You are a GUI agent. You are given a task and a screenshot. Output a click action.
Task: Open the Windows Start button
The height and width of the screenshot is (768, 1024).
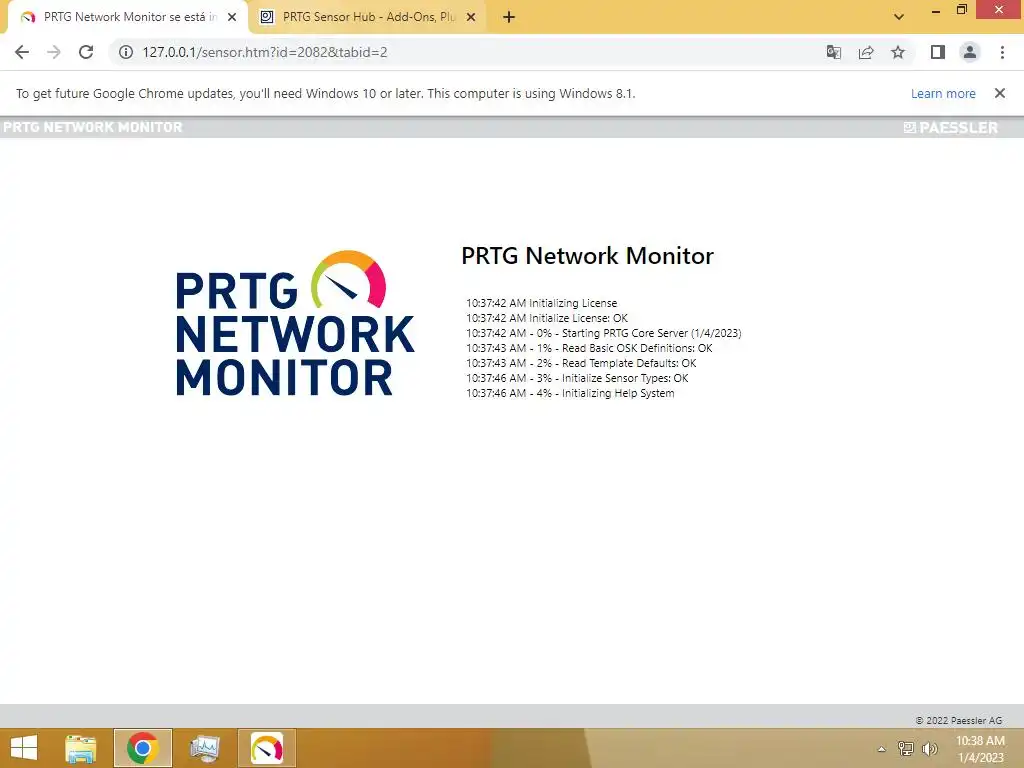(x=24, y=748)
